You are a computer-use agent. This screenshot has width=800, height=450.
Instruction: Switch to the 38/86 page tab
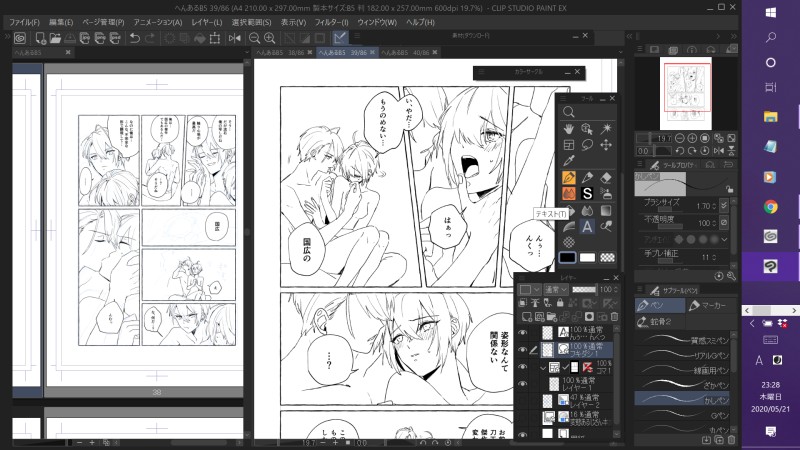point(284,52)
